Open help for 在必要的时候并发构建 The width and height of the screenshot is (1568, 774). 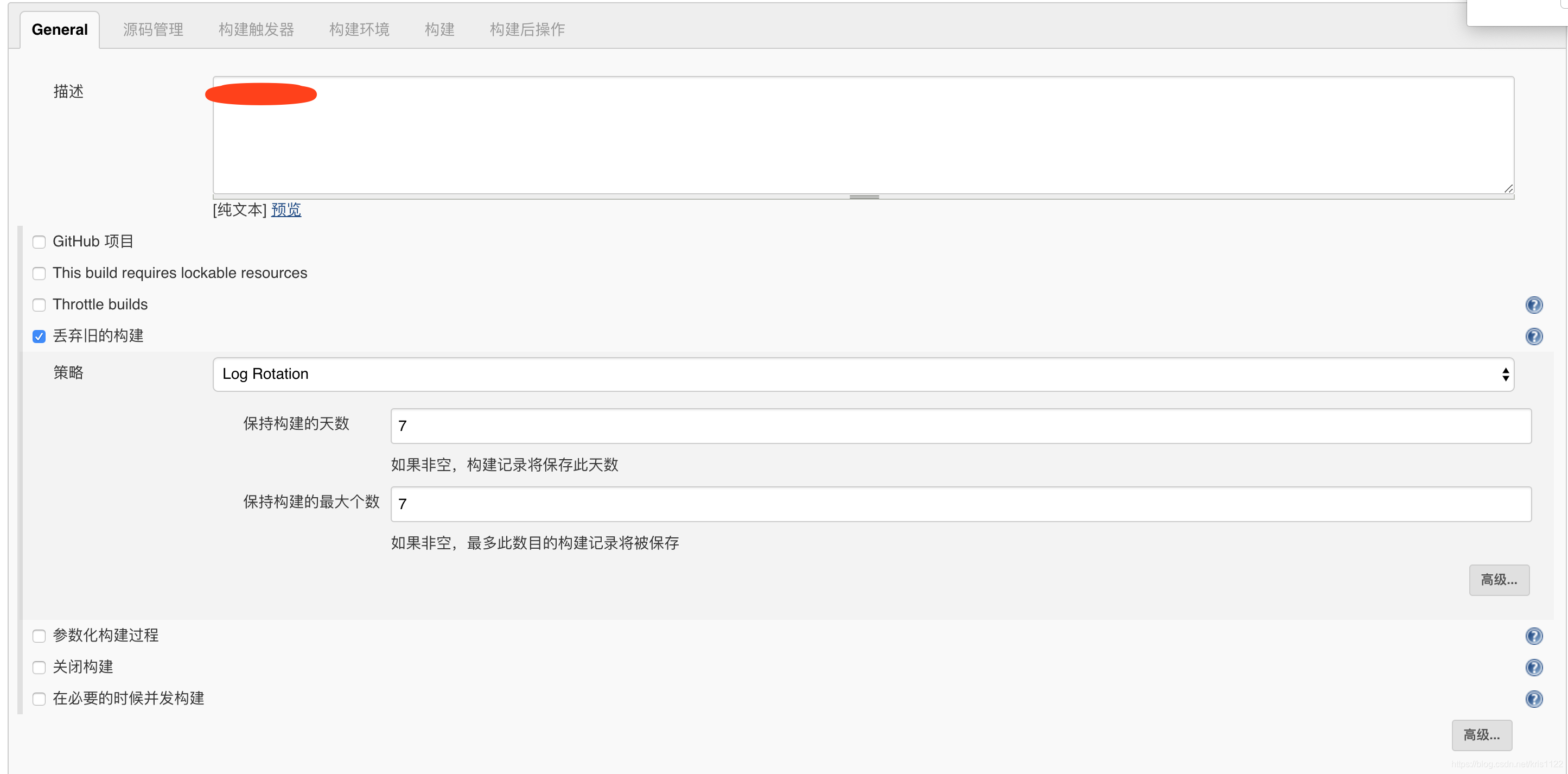pos(1533,699)
